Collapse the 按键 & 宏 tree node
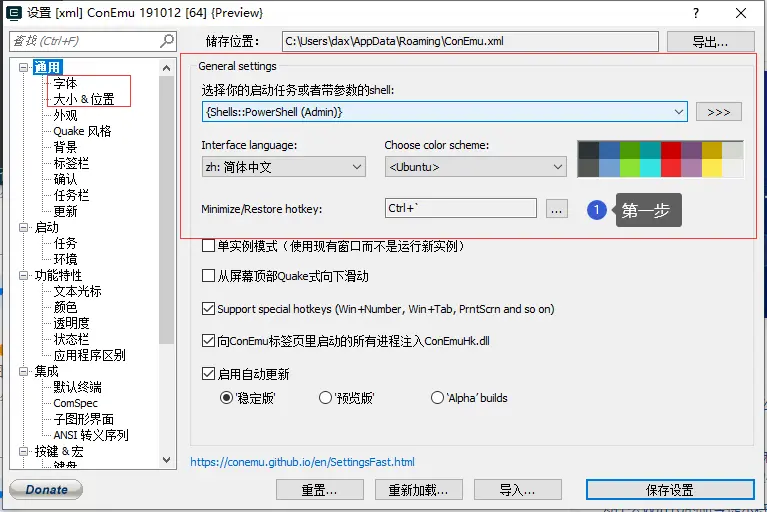The height and width of the screenshot is (512, 767). click(x=23, y=451)
